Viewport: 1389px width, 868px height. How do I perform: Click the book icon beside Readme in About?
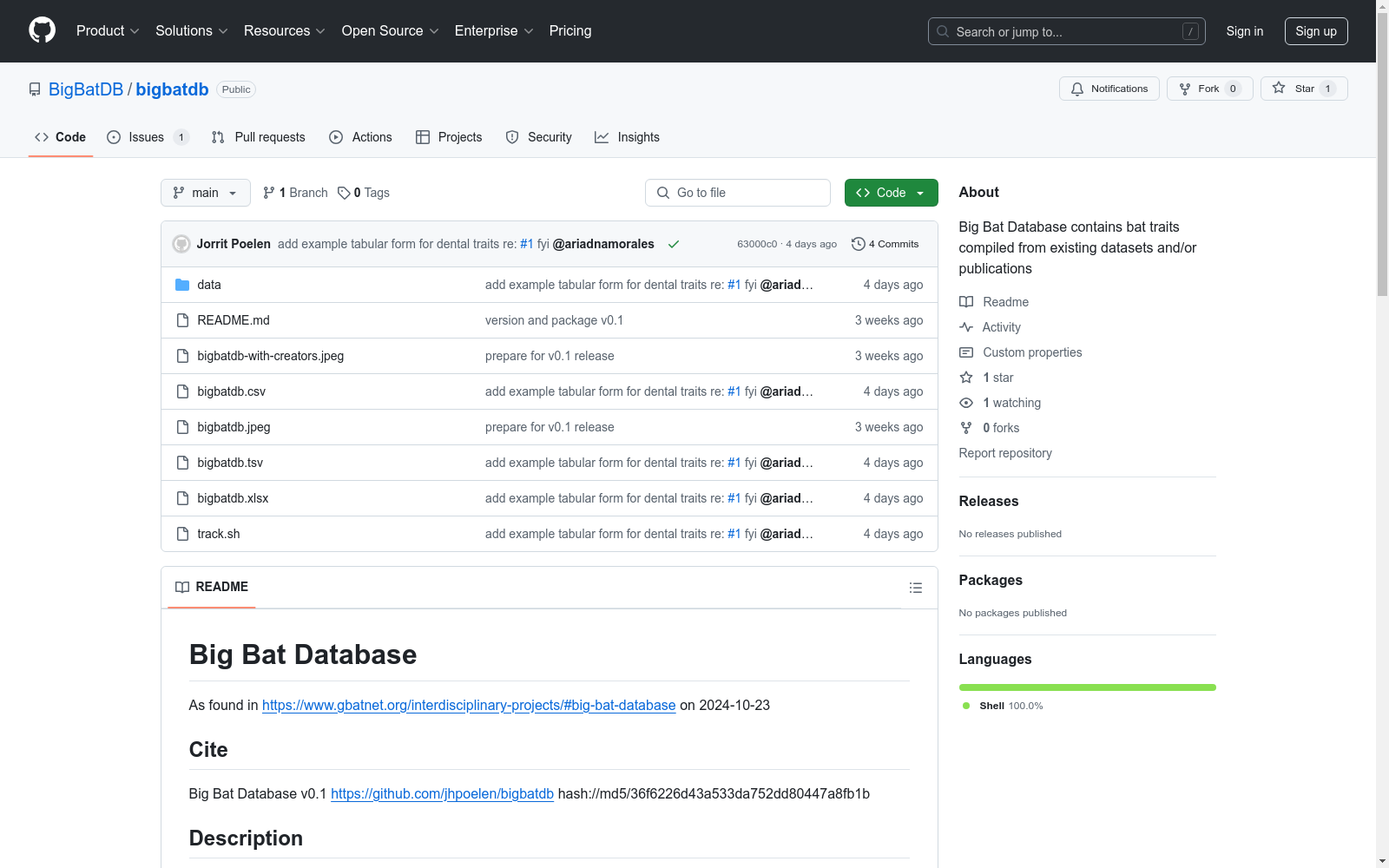click(966, 302)
